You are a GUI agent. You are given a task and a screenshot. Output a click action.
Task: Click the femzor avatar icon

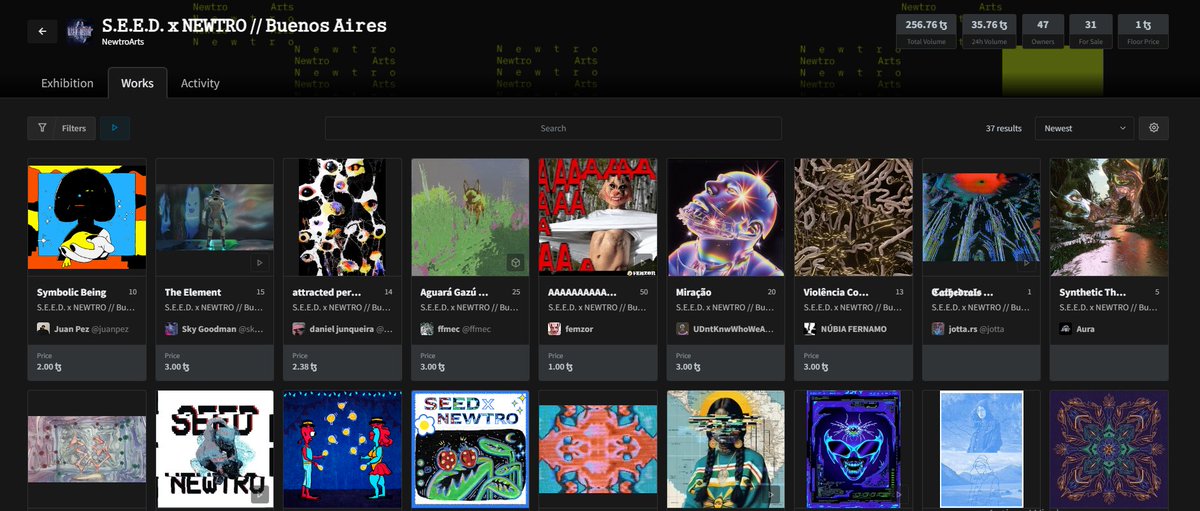pos(555,328)
